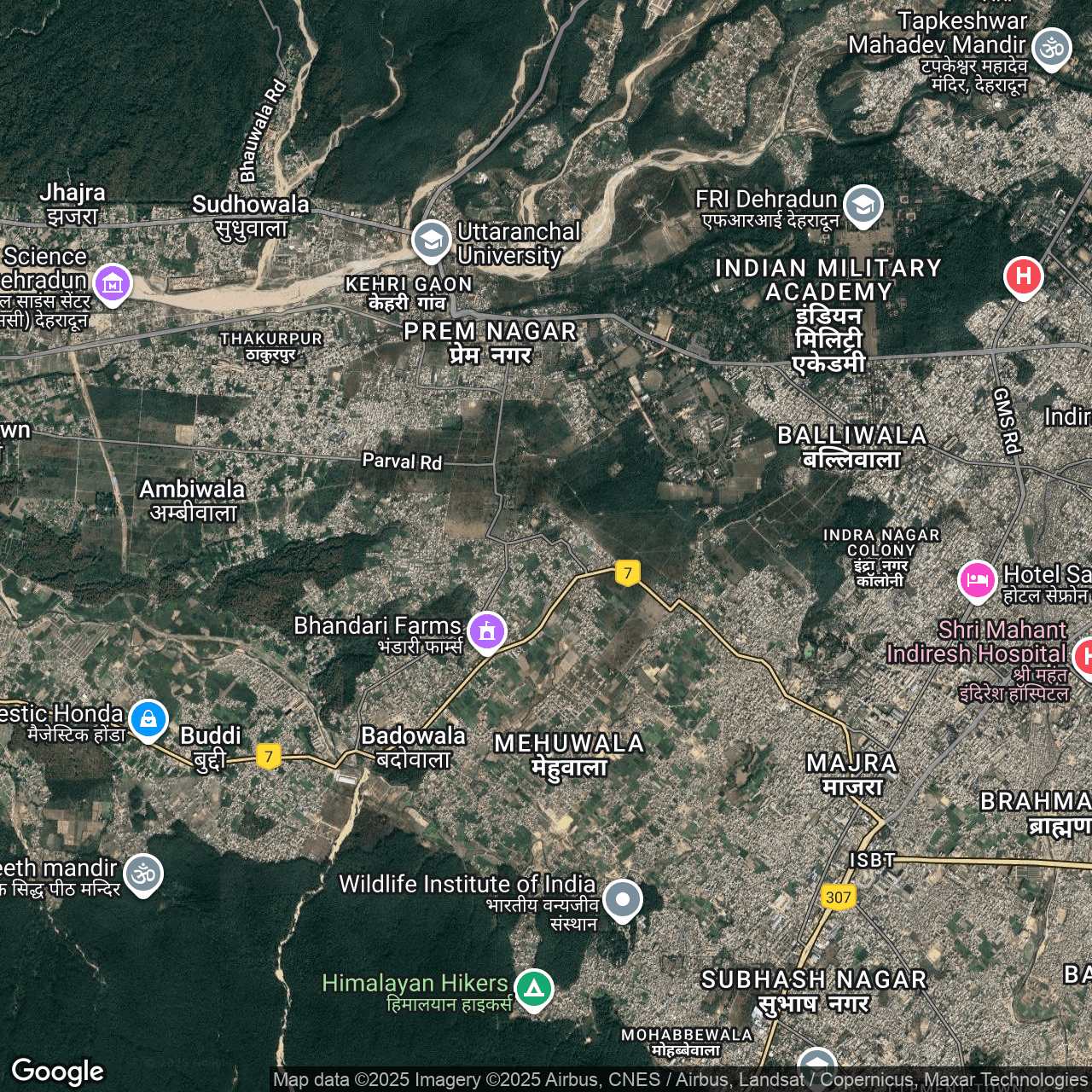1092x1092 pixels.
Task: Click the route 7 shield near Buddi
Action: coord(269,756)
